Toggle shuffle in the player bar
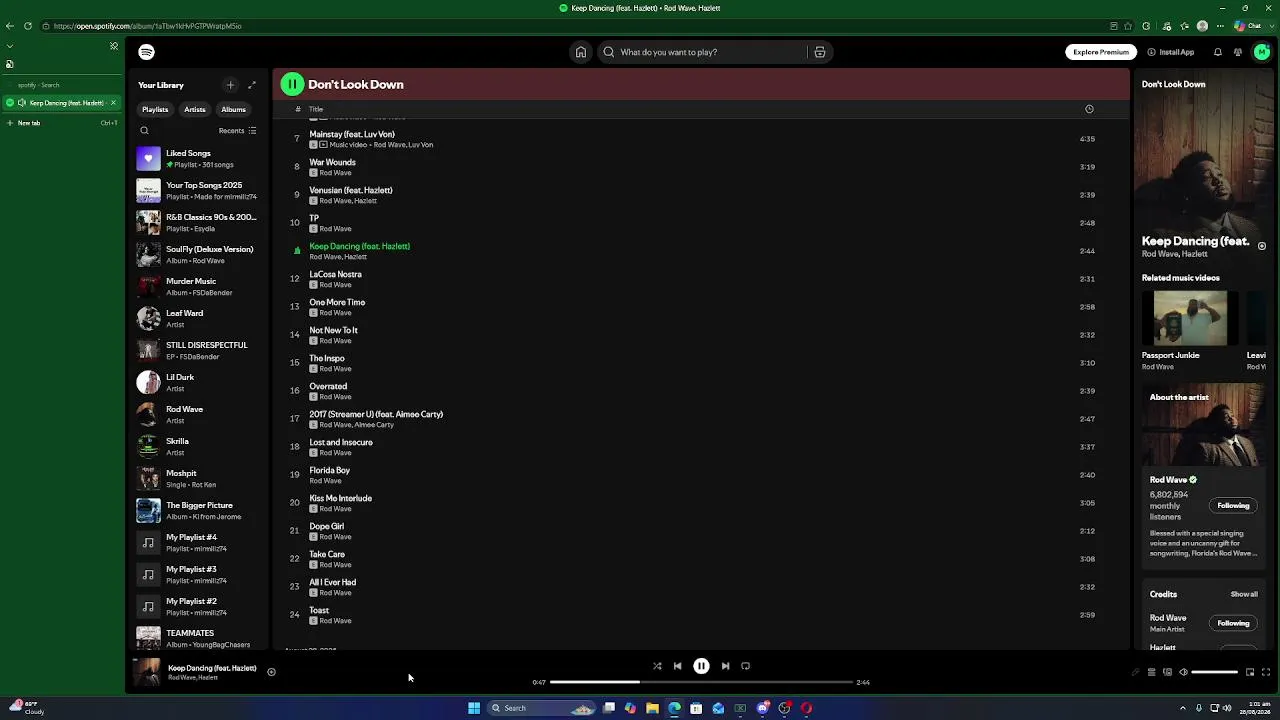1280x720 pixels. coord(657,666)
